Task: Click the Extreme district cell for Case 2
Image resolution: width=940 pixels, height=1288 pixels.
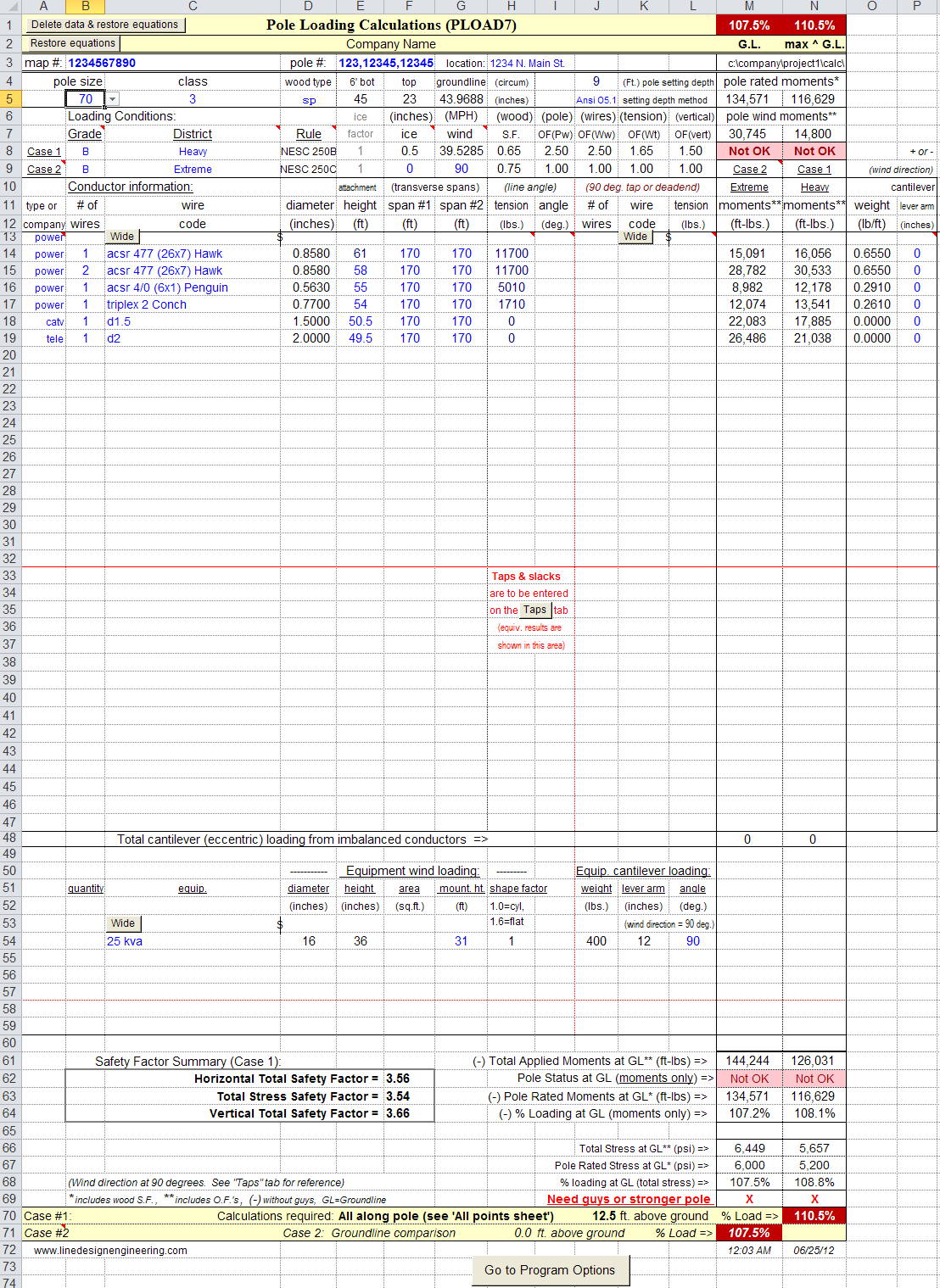Action: coord(193,170)
